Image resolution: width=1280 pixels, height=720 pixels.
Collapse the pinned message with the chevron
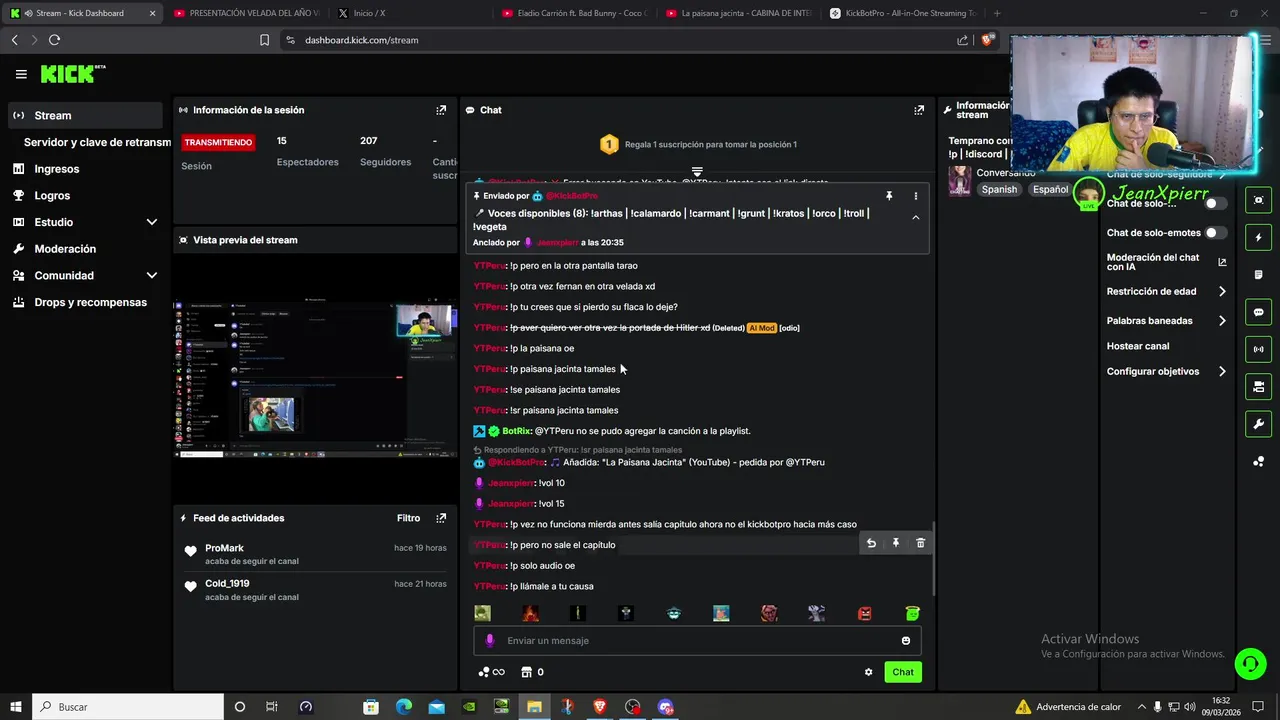coord(915,217)
